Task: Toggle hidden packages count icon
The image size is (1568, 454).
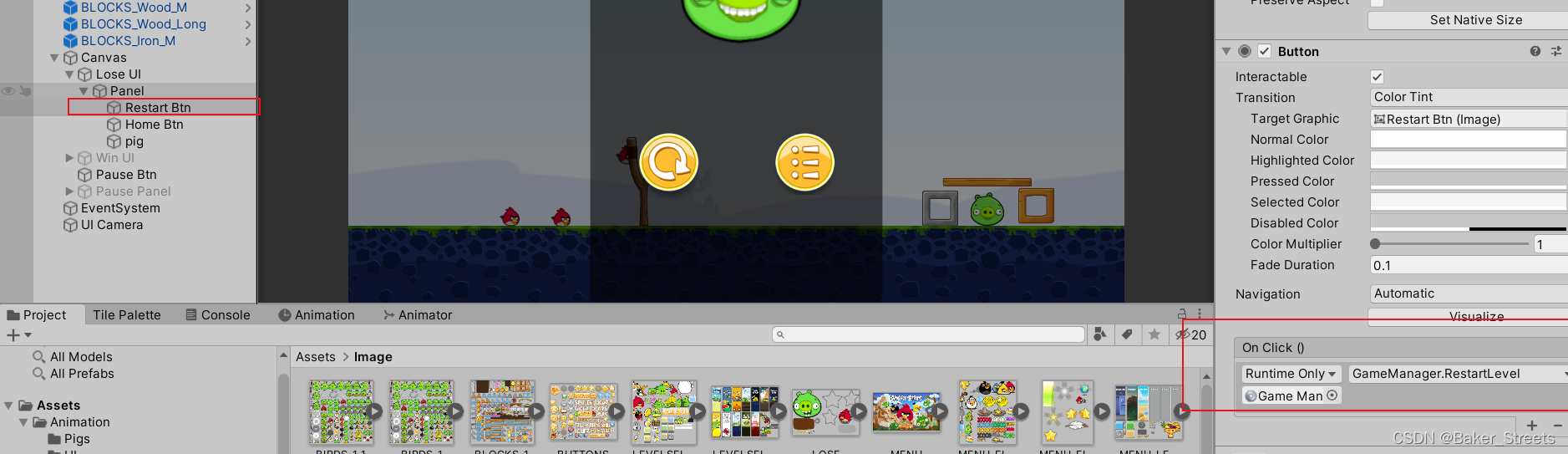Action: pos(1190,334)
